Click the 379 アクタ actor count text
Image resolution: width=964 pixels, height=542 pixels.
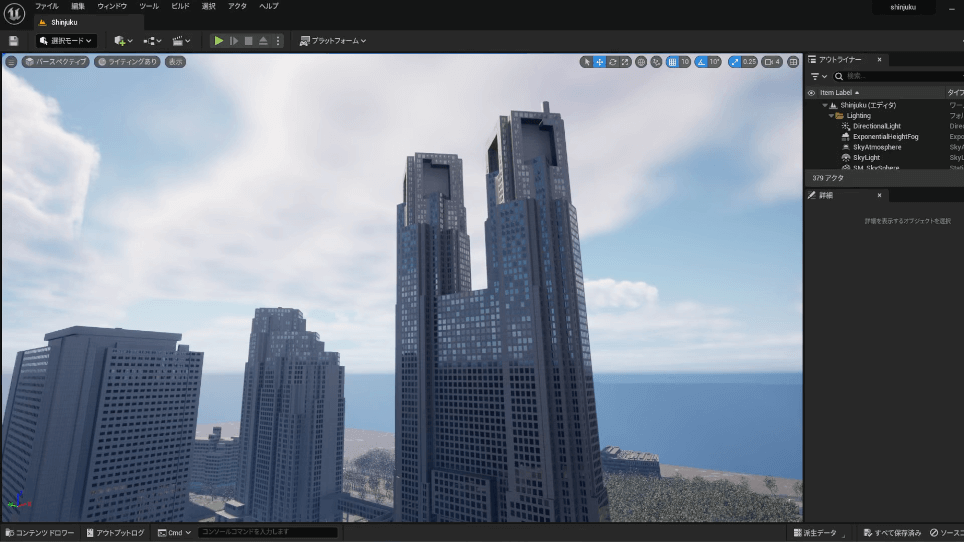[828, 178]
